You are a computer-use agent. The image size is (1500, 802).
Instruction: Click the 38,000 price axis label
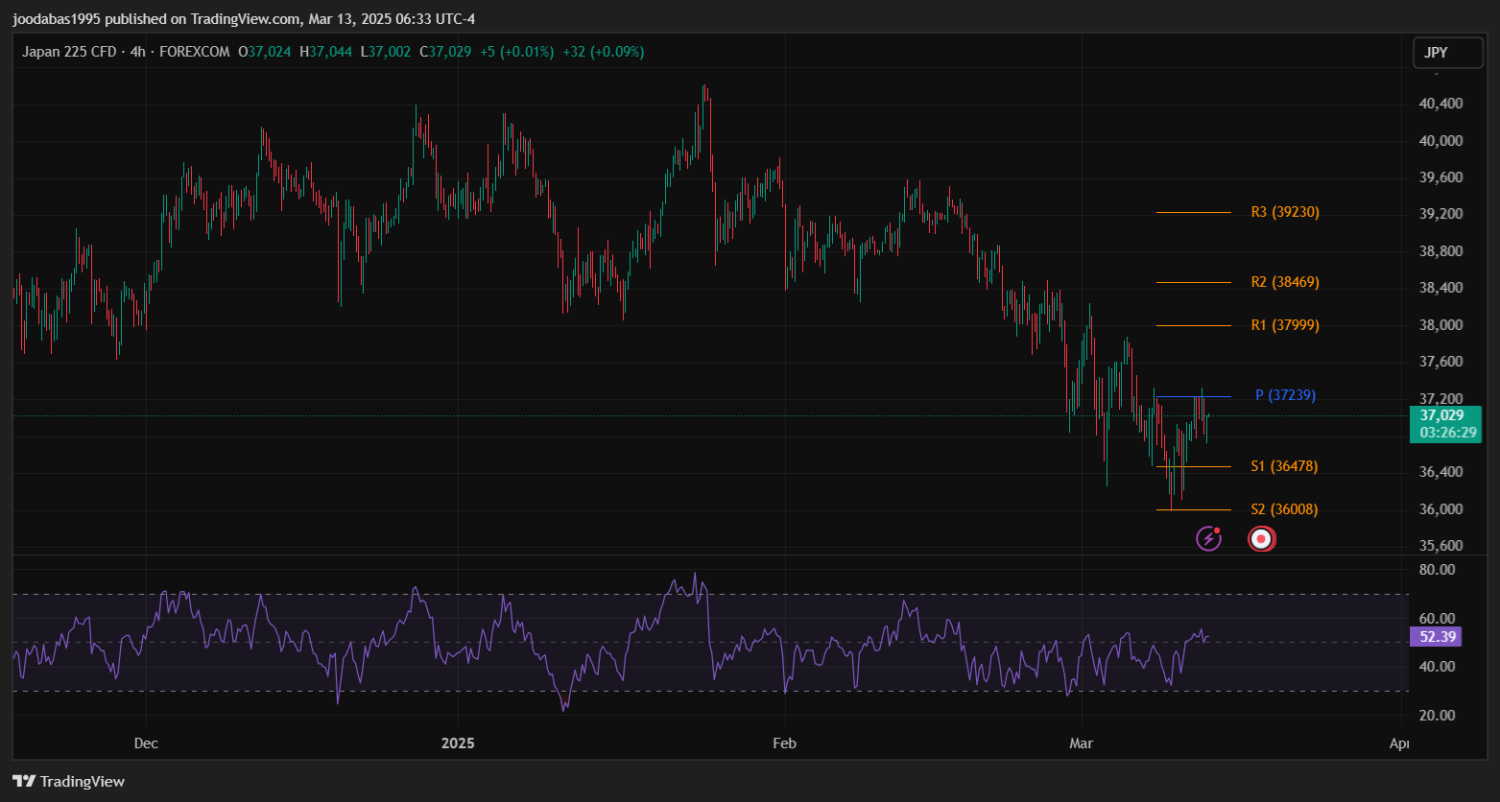coord(1441,325)
